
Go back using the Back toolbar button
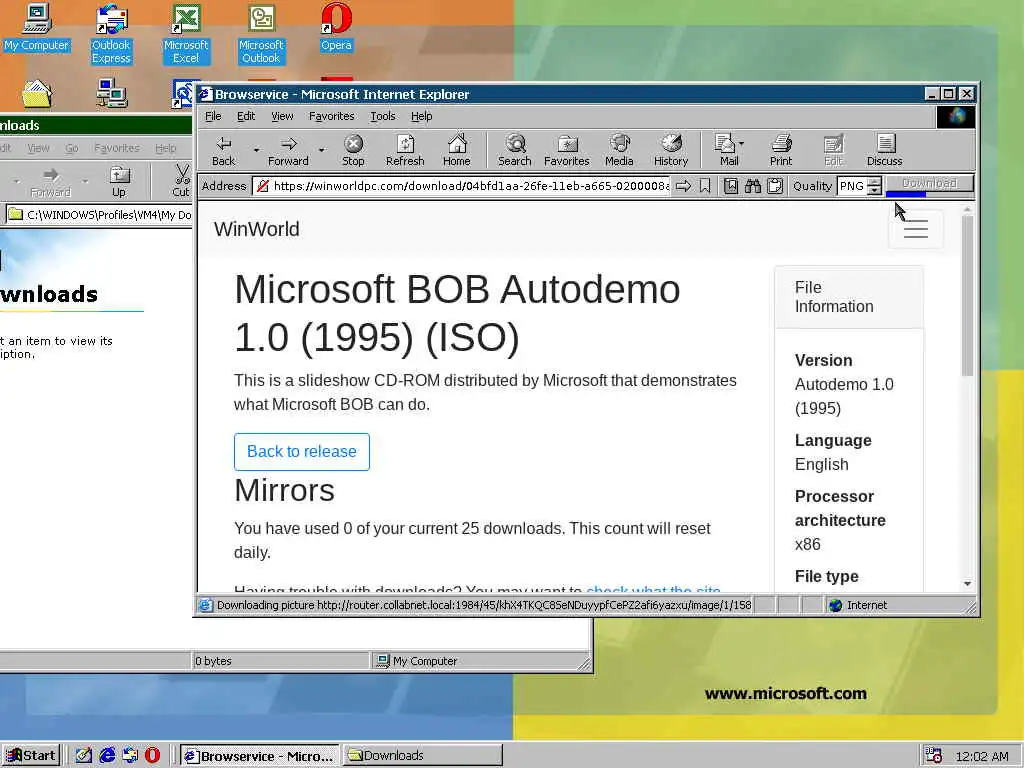pyautogui.click(x=223, y=151)
